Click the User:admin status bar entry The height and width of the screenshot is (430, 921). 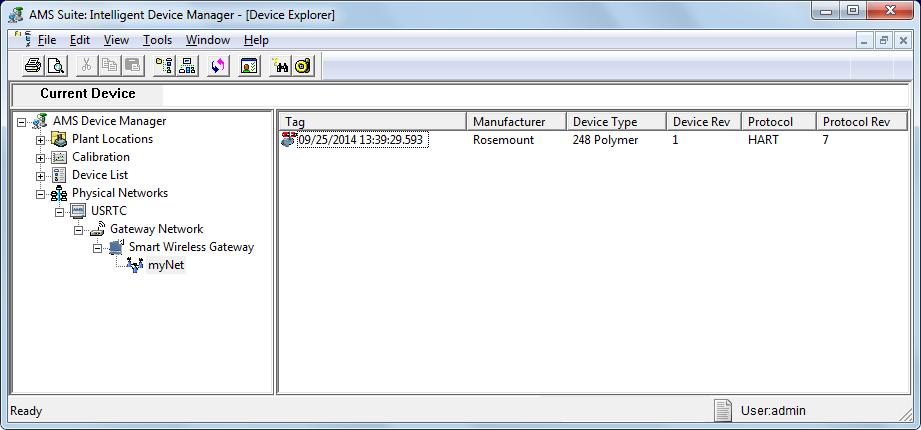click(773, 411)
